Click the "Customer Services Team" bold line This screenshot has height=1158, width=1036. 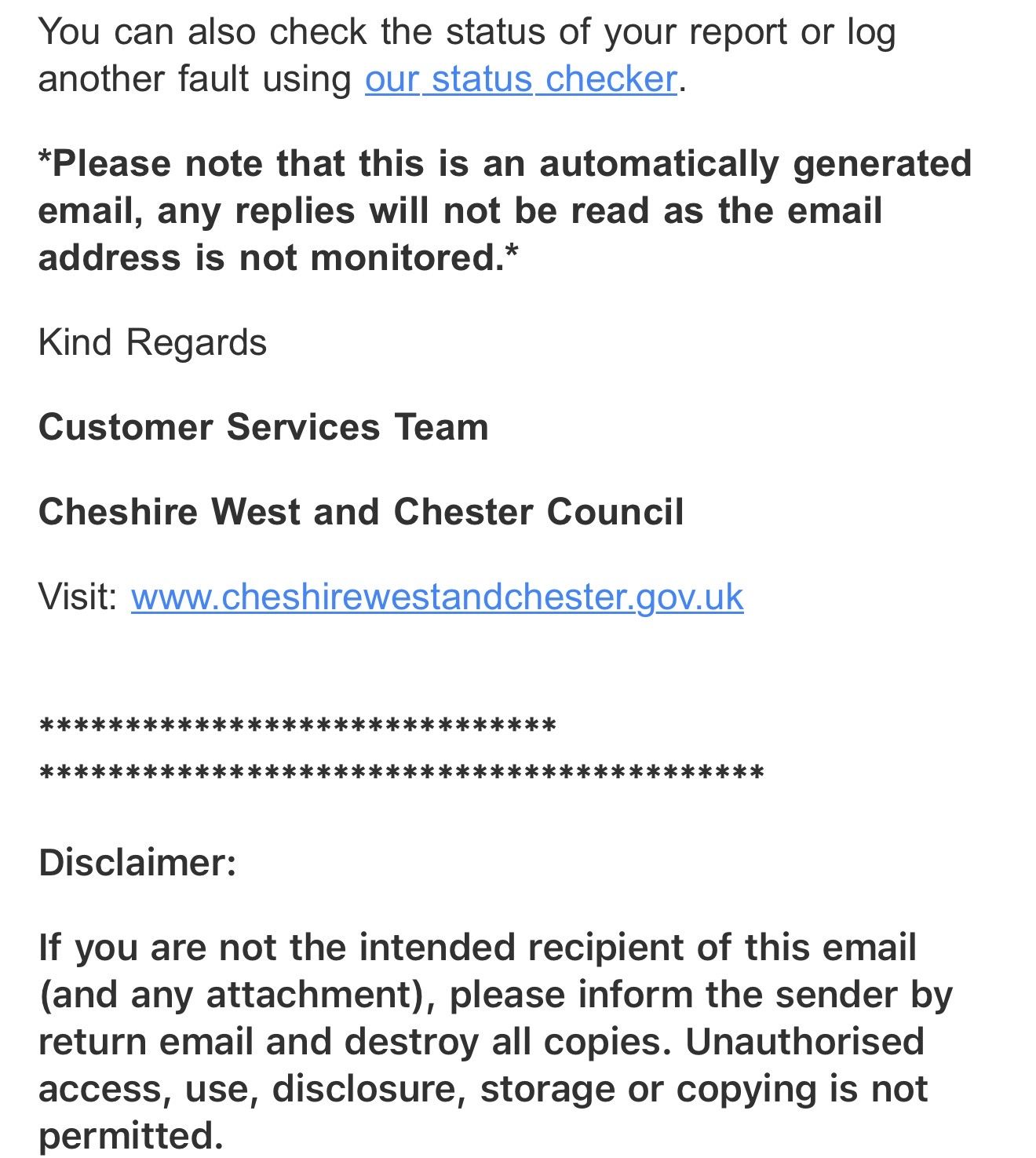(263, 428)
